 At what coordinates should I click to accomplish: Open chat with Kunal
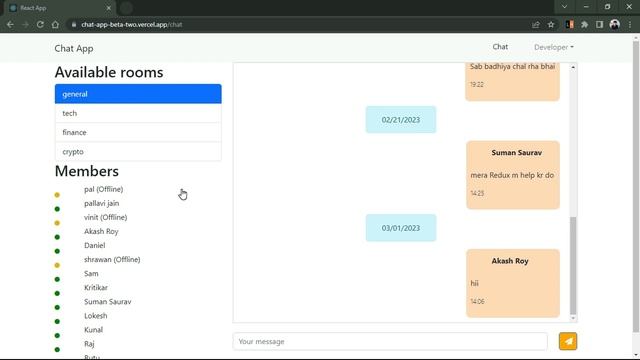93,330
